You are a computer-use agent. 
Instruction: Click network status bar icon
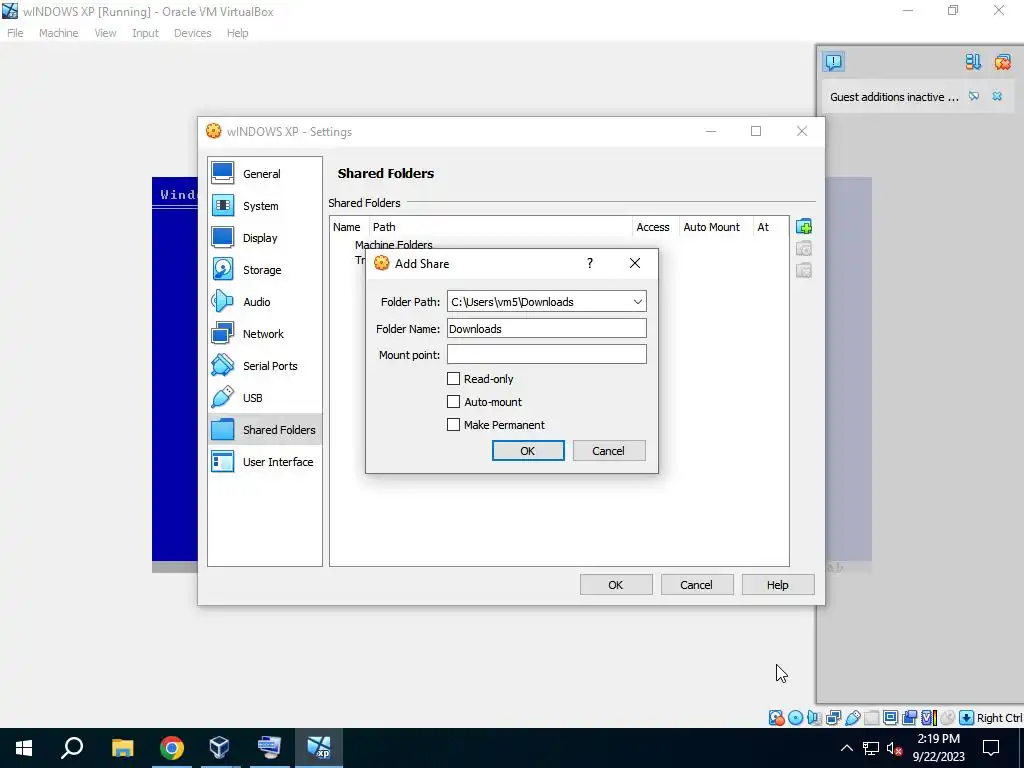tap(833, 718)
